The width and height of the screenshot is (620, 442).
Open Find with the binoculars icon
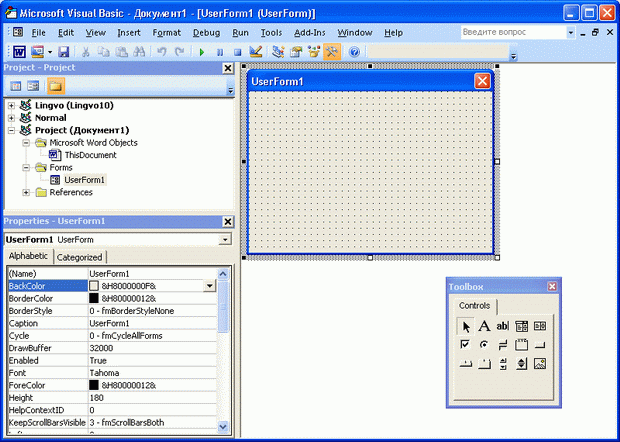(x=139, y=52)
